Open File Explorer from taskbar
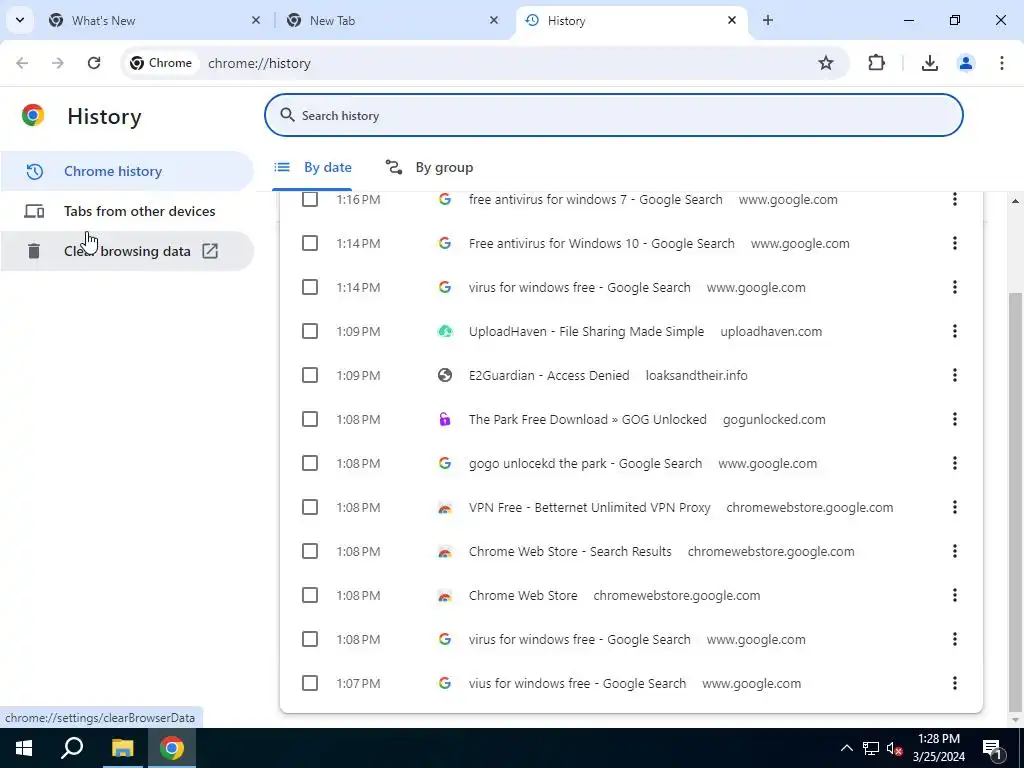Viewport: 1024px width, 768px height. pyautogui.click(x=122, y=748)
